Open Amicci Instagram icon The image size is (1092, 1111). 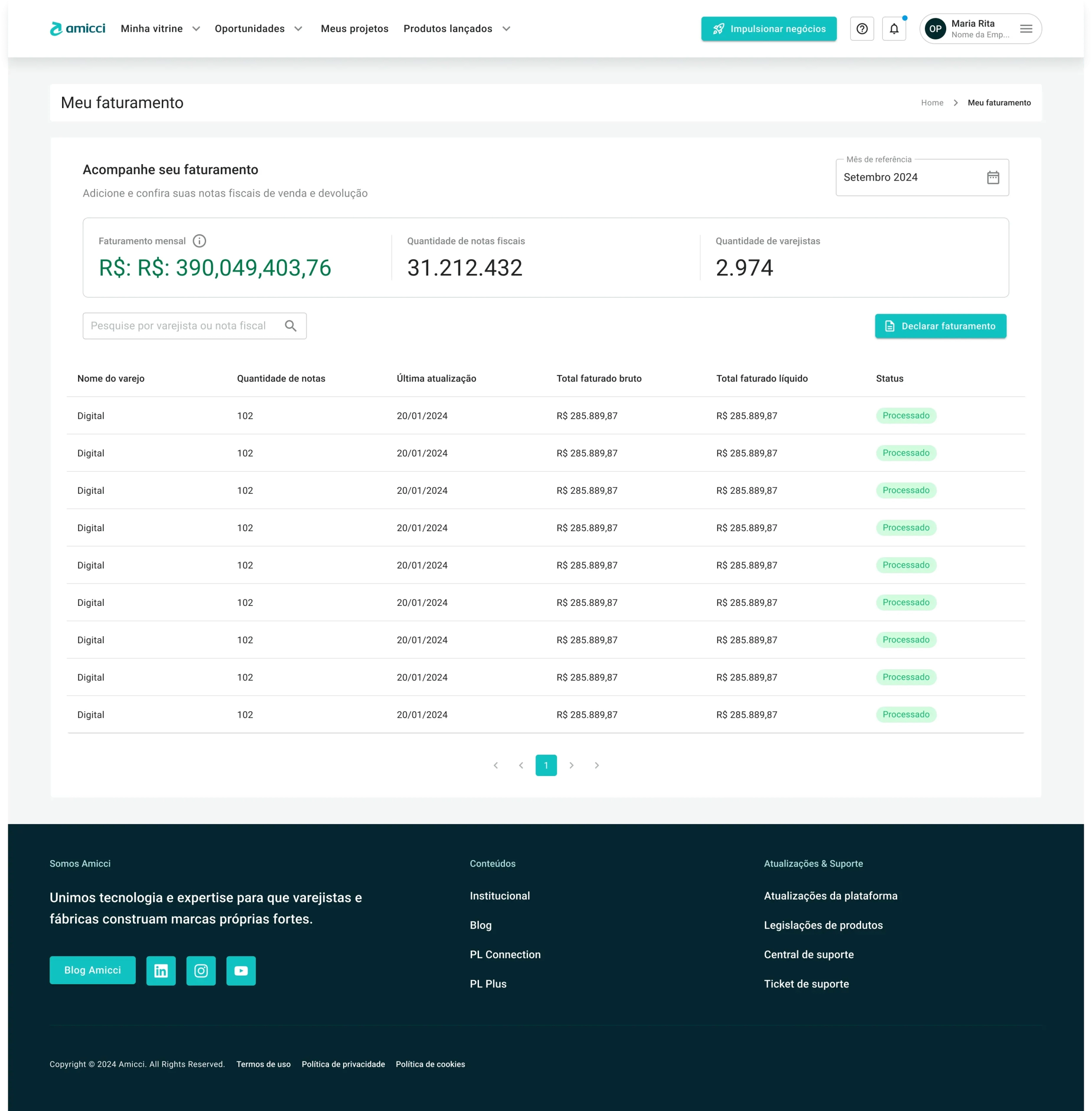point(201,970)
